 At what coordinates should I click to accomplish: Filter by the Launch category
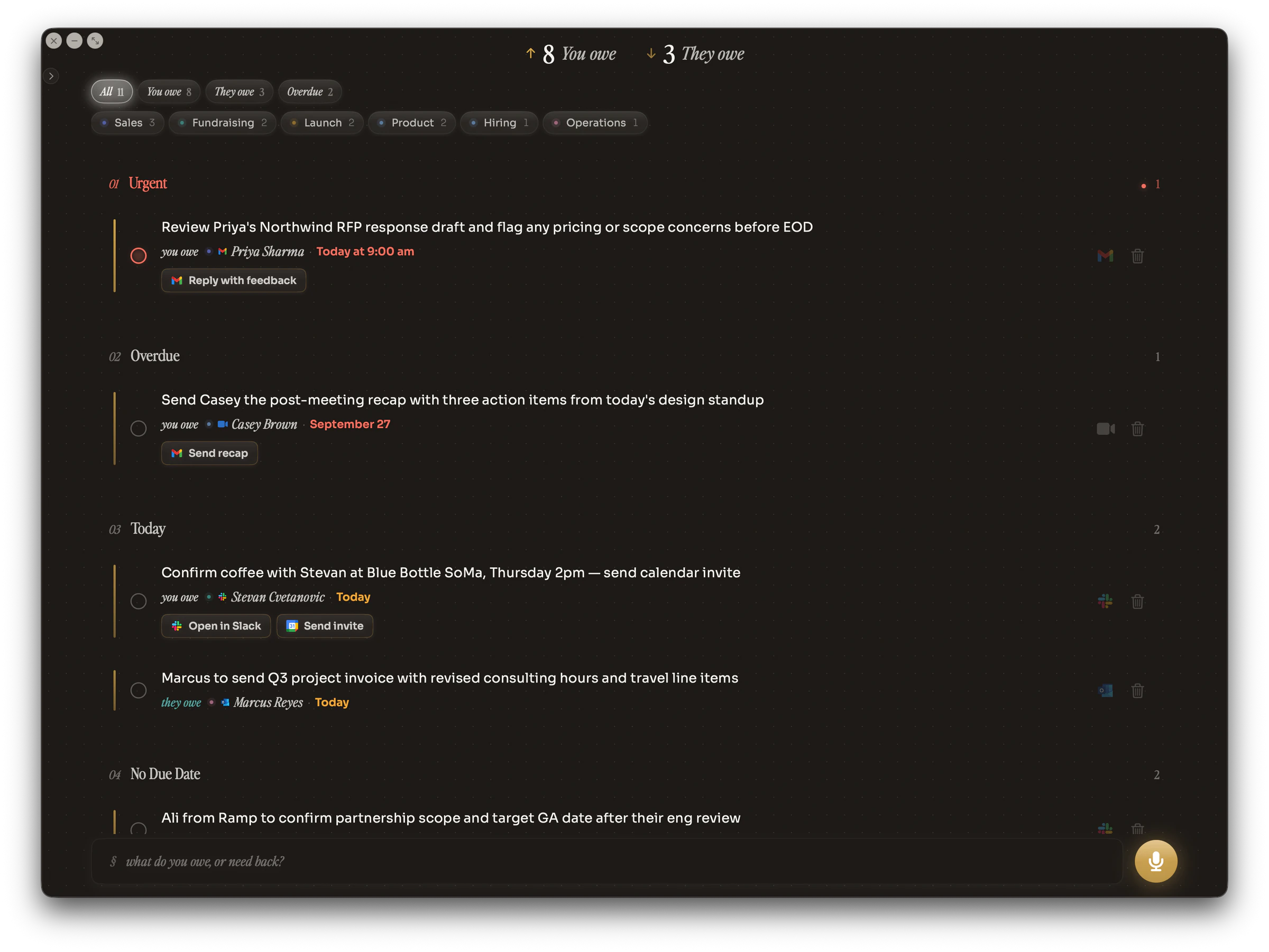coord(323,123)
